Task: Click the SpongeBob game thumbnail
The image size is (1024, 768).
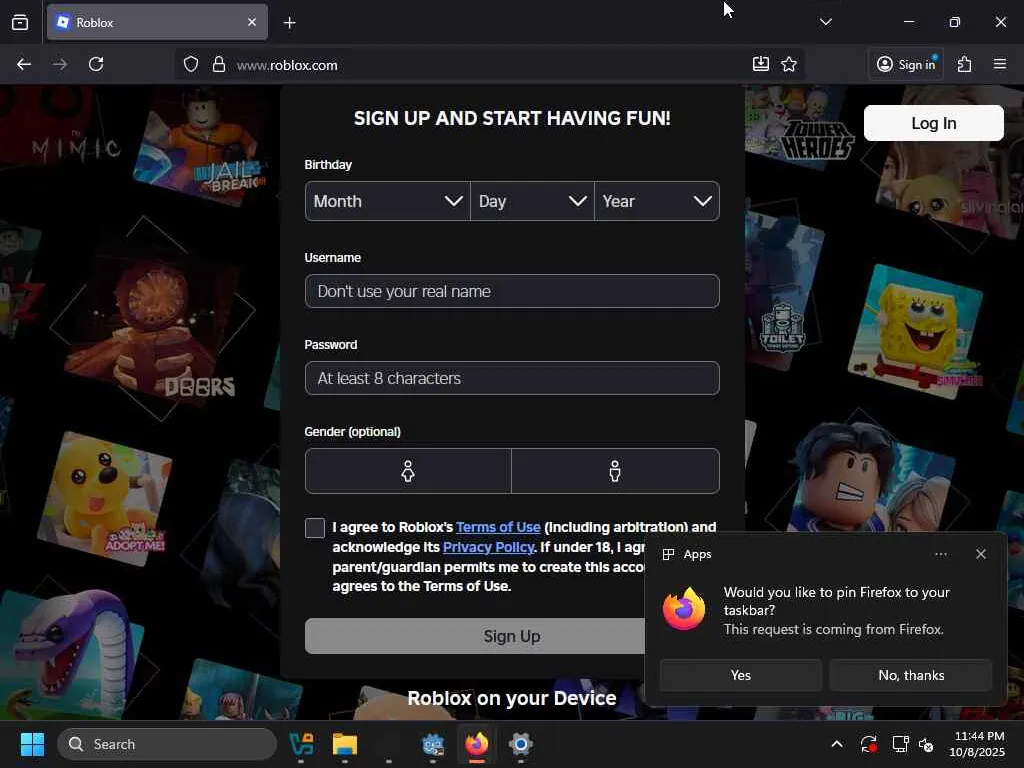Action: [916, 332]
